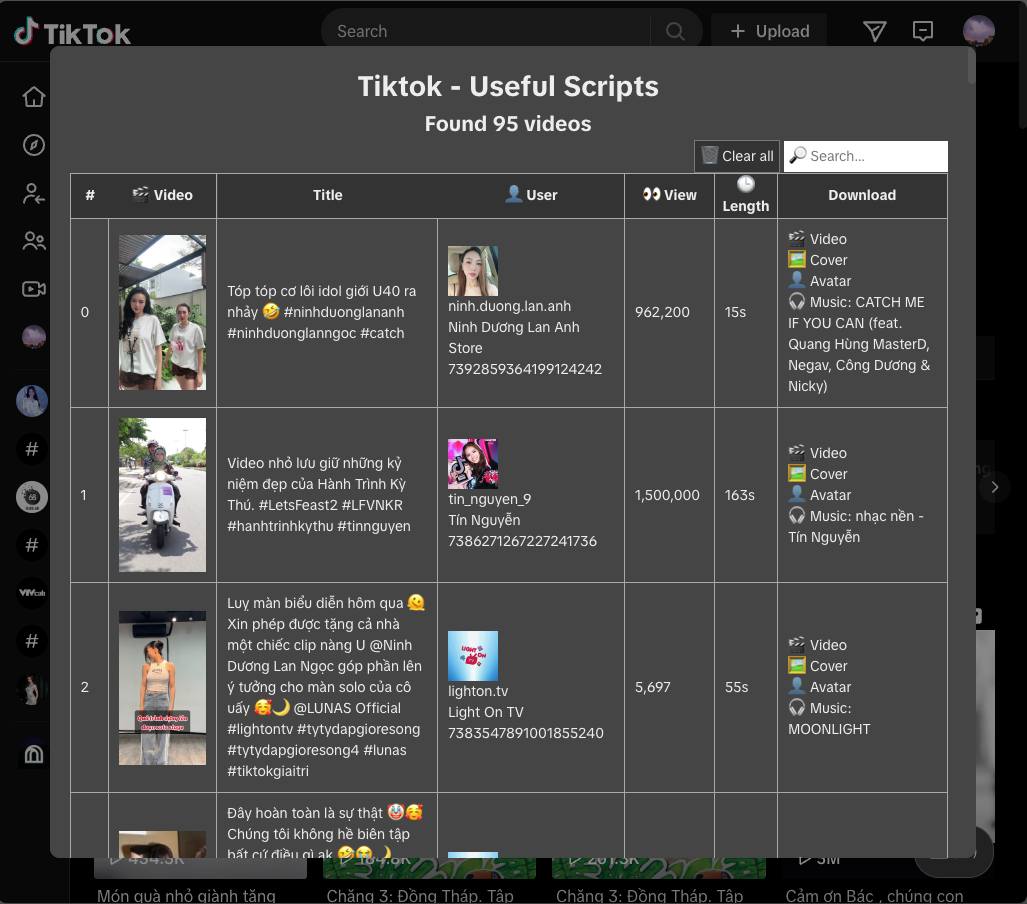Open TikTok home from sidebar house icon
The height and width of the screenshot is (904, 1027).
click(33, 97)
